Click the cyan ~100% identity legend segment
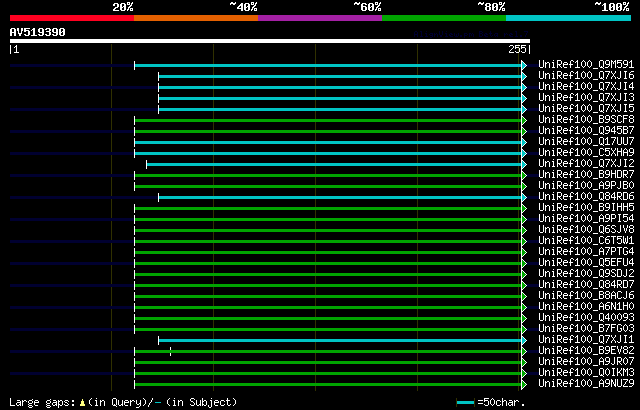This screenshot has width=640, height=410. 569,18
